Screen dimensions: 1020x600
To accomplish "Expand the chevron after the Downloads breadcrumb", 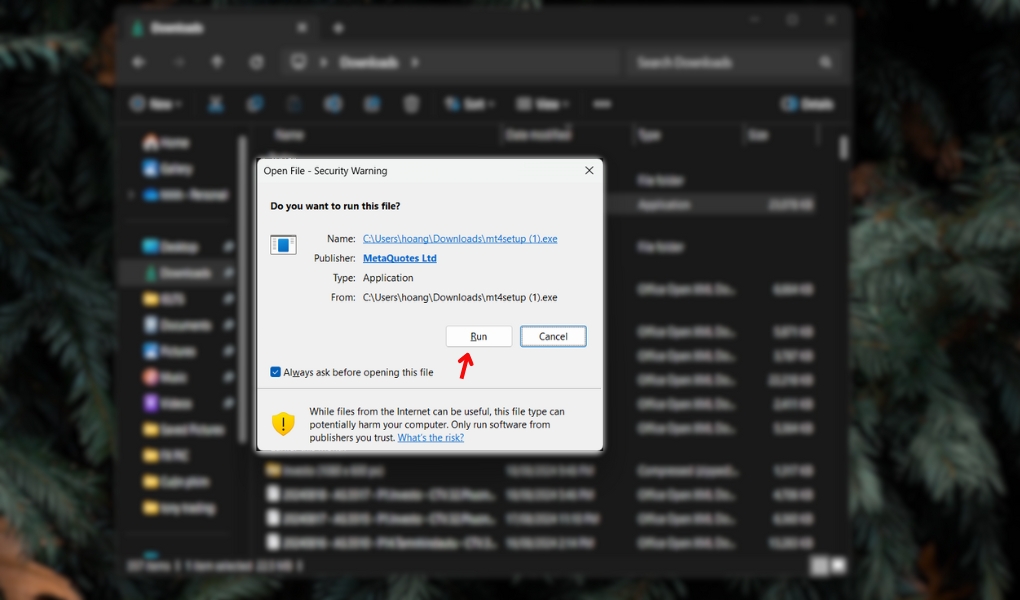I will point(415,62).
